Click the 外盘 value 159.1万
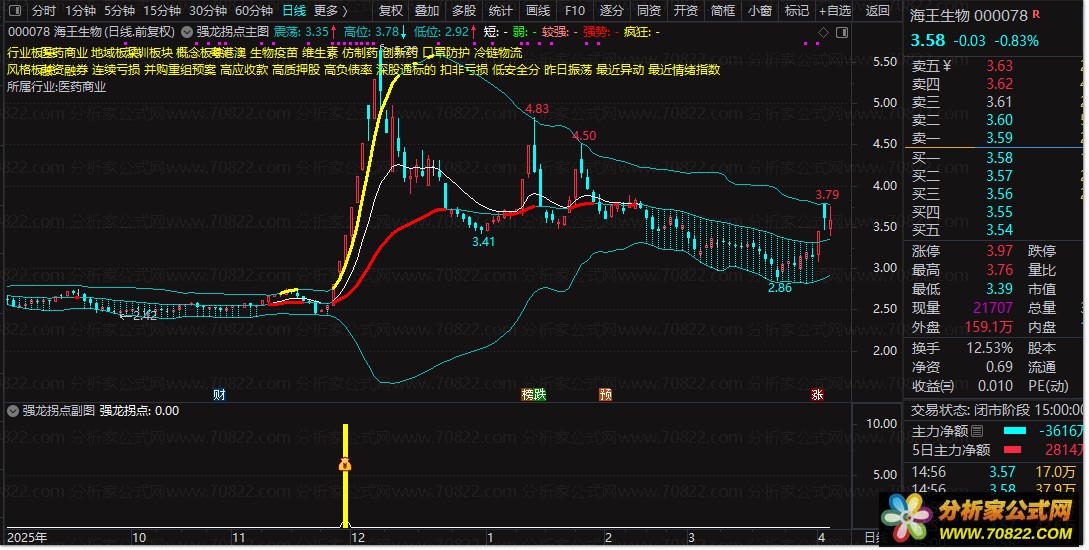The image size is (1089, 550). (x=989, y=327)
